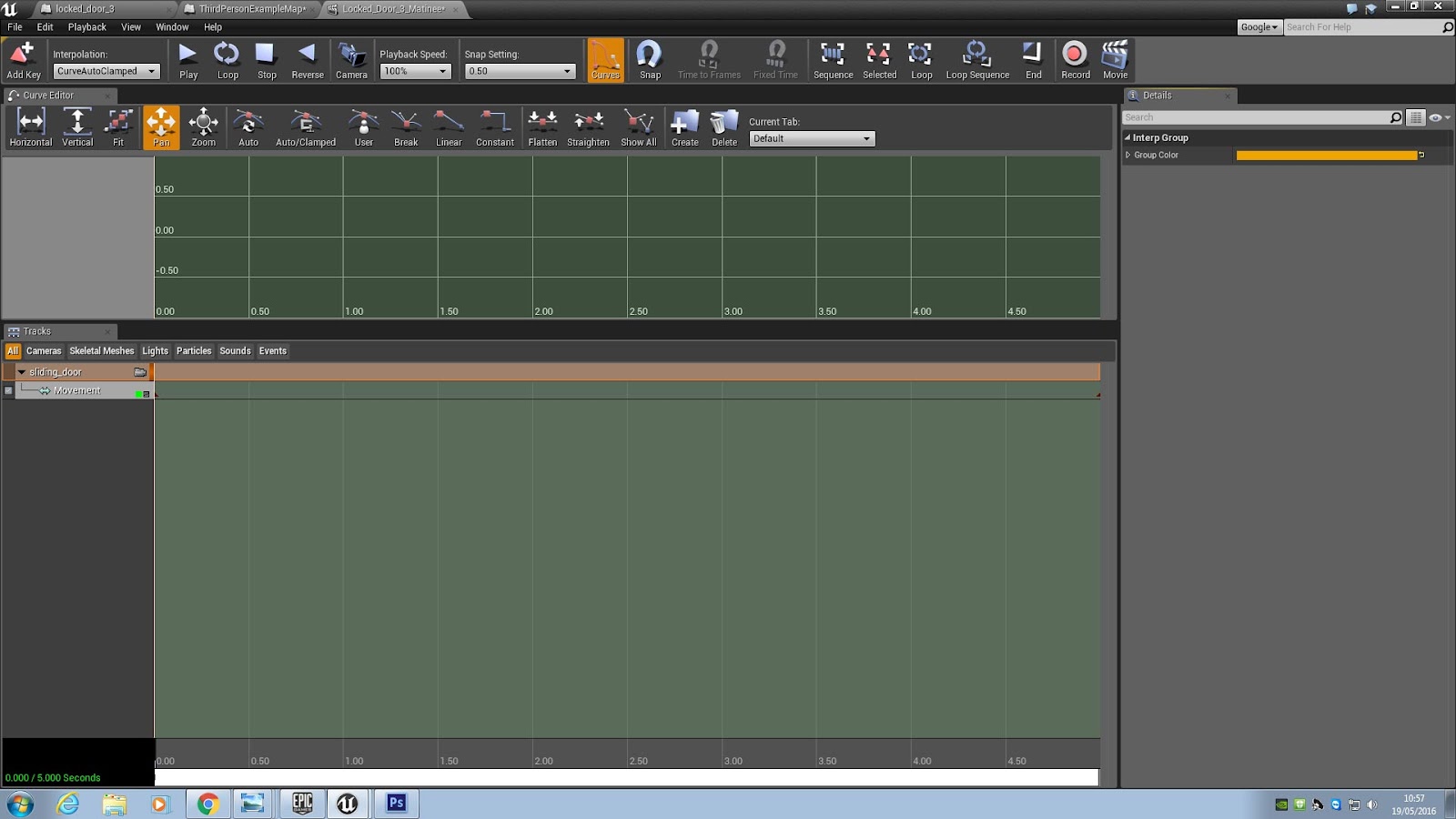Click the Fit curve icon
The height and width of the screenshot is (819, 1456).
pyautogui.click(x=118, y=127)
